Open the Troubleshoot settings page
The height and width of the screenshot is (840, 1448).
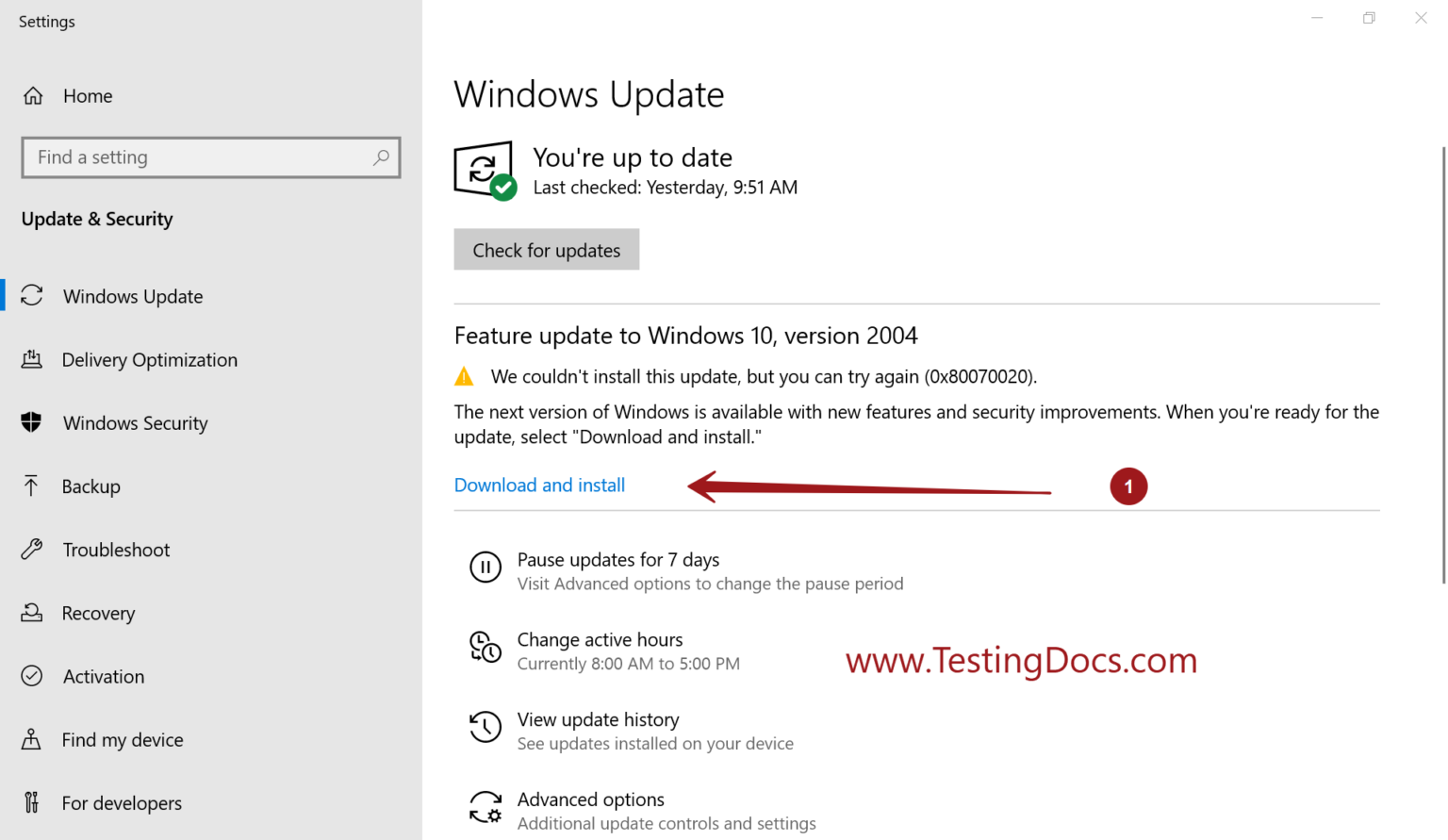(x=116, y=550)
